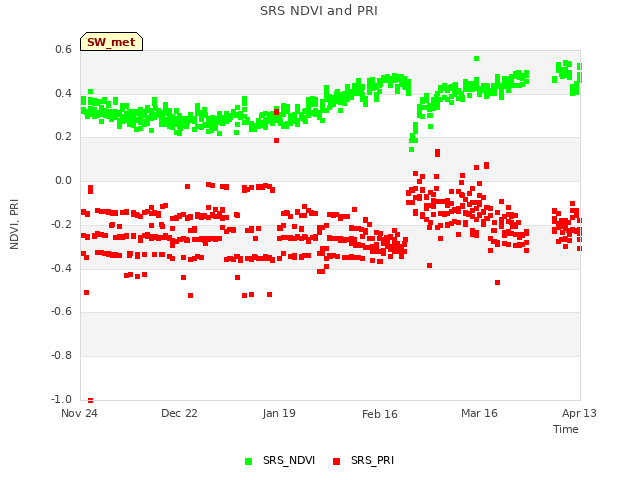Click the NDVI, PRI y-axis title
Screen dimensions: 640x480
click(14, 224)
